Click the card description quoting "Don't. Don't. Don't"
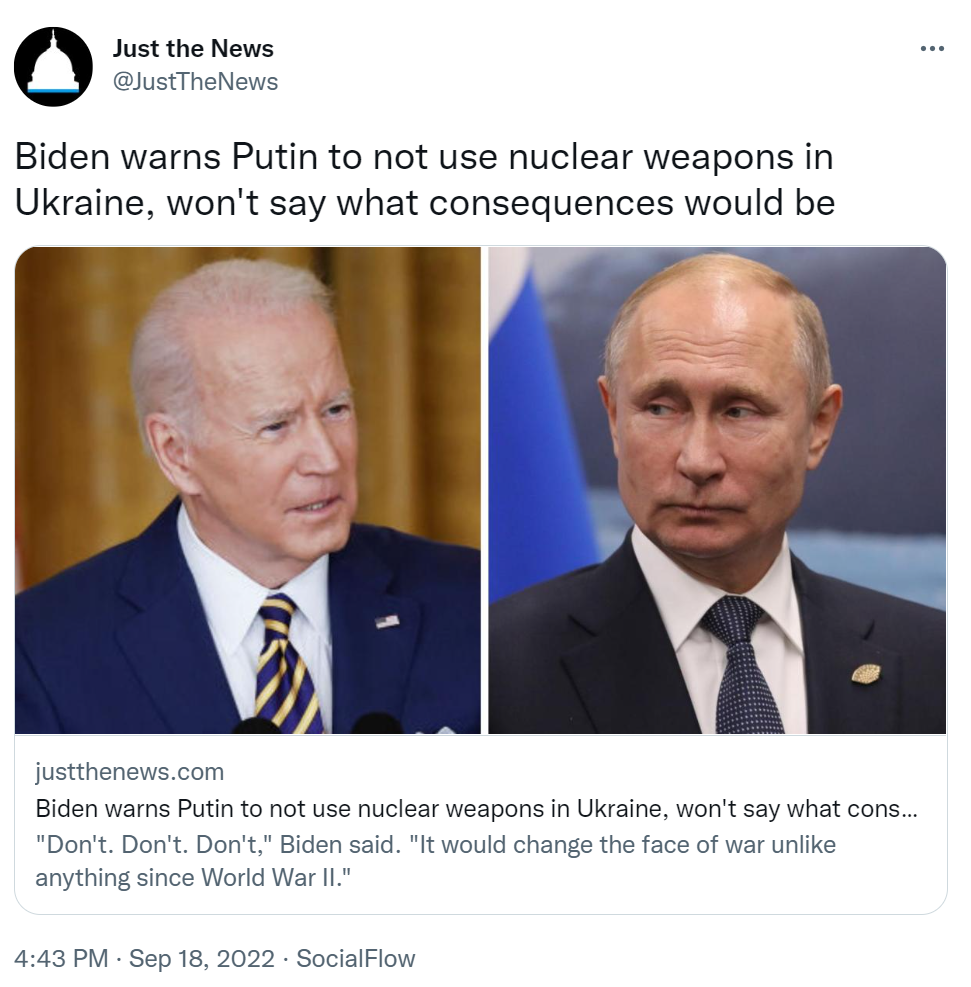971x987 pixels. coord(435,861)
